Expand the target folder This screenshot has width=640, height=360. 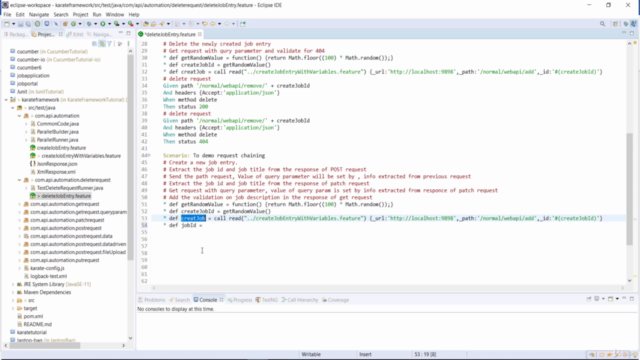[13, 308]
